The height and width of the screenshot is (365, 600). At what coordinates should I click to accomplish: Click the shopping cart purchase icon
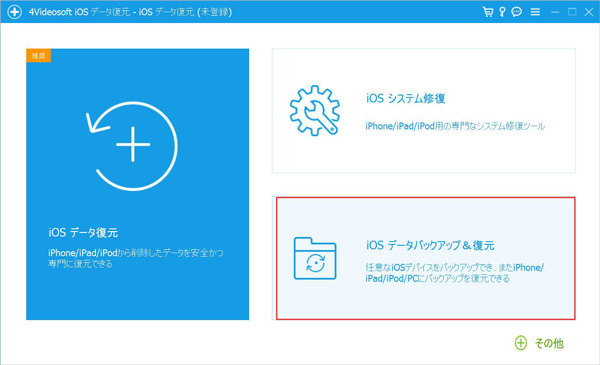tap(488, 12)
